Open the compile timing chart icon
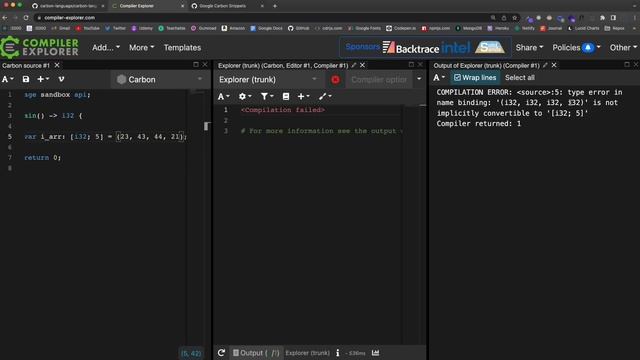Screen dimensions: 640x360 376,353
